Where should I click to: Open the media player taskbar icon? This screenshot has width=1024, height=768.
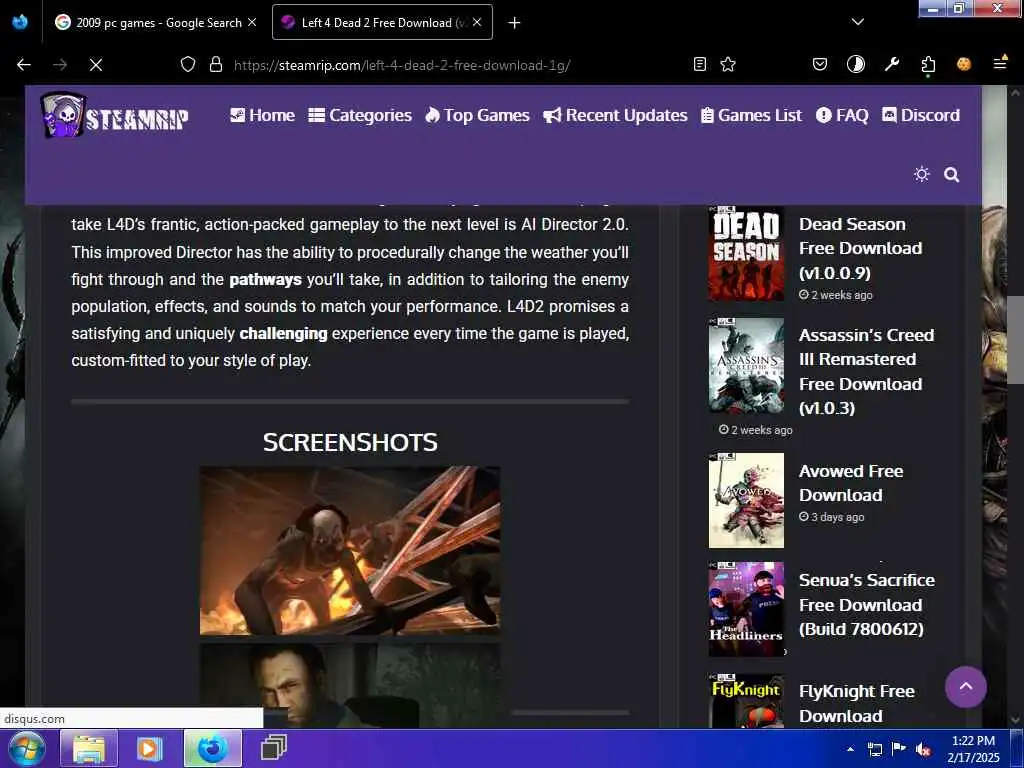pyautogui.click(x=149, y=748)
